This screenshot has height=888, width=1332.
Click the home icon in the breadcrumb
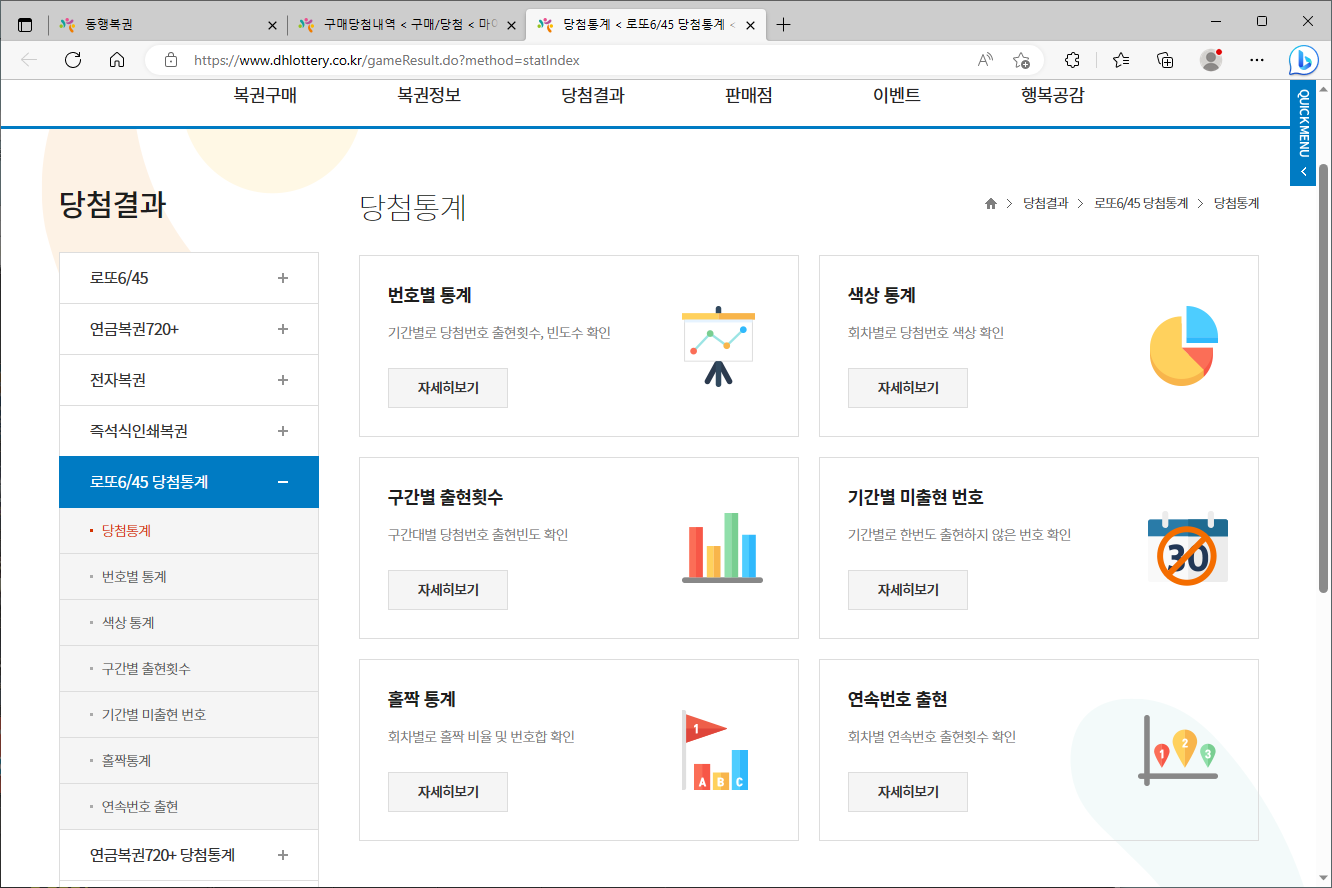990,203
